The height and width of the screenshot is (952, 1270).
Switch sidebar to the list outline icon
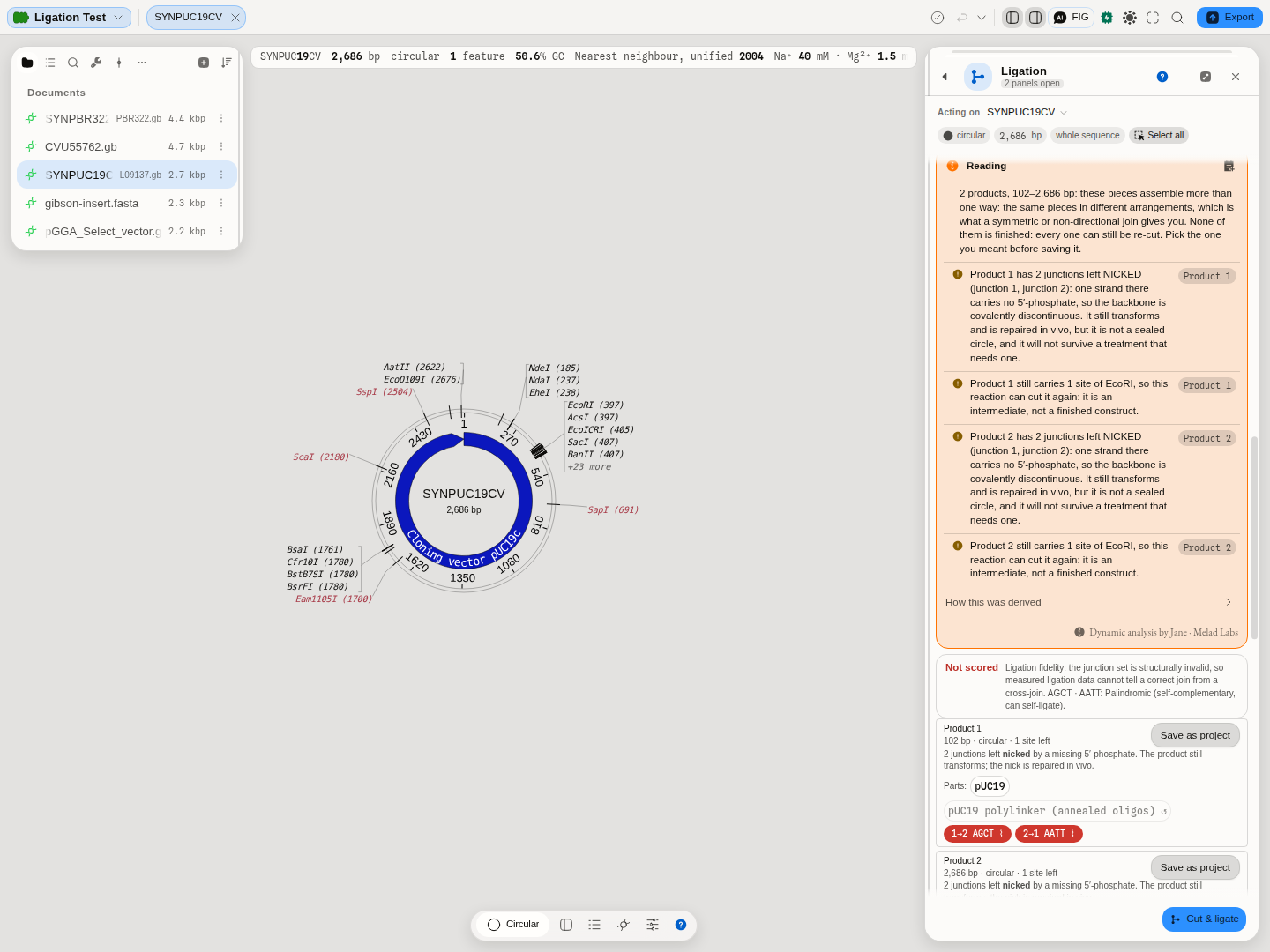point(50,63)
